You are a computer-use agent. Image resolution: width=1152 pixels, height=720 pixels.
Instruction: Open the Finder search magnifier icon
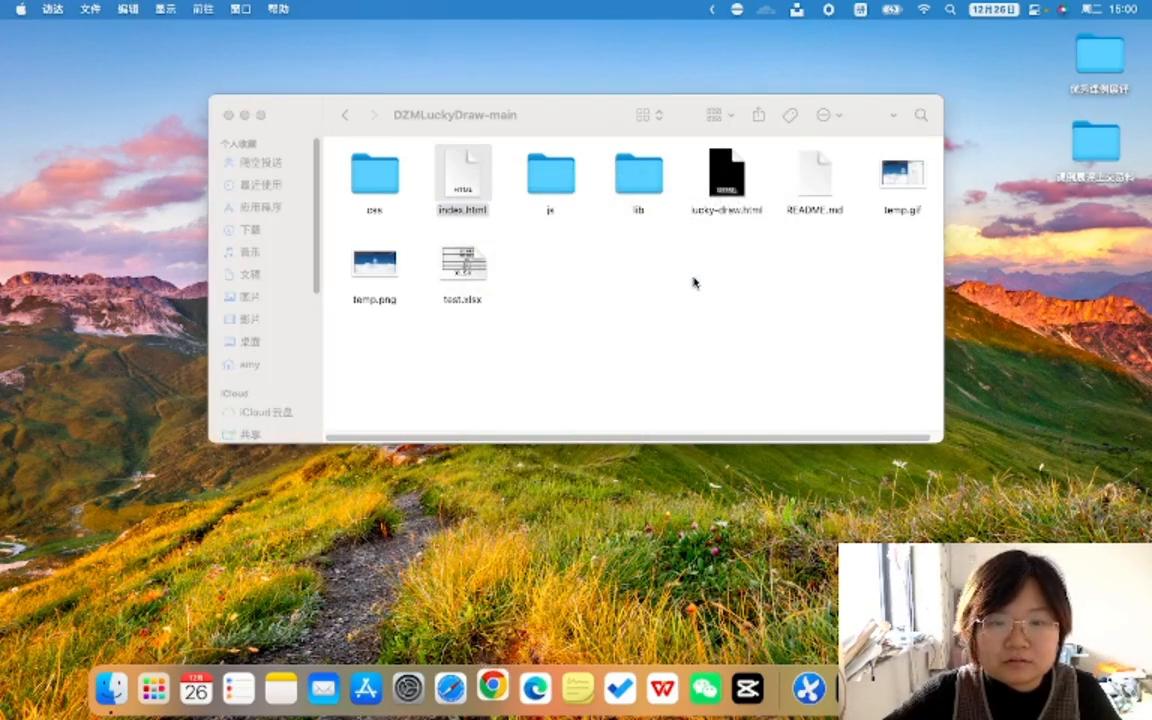pos(921,115)
